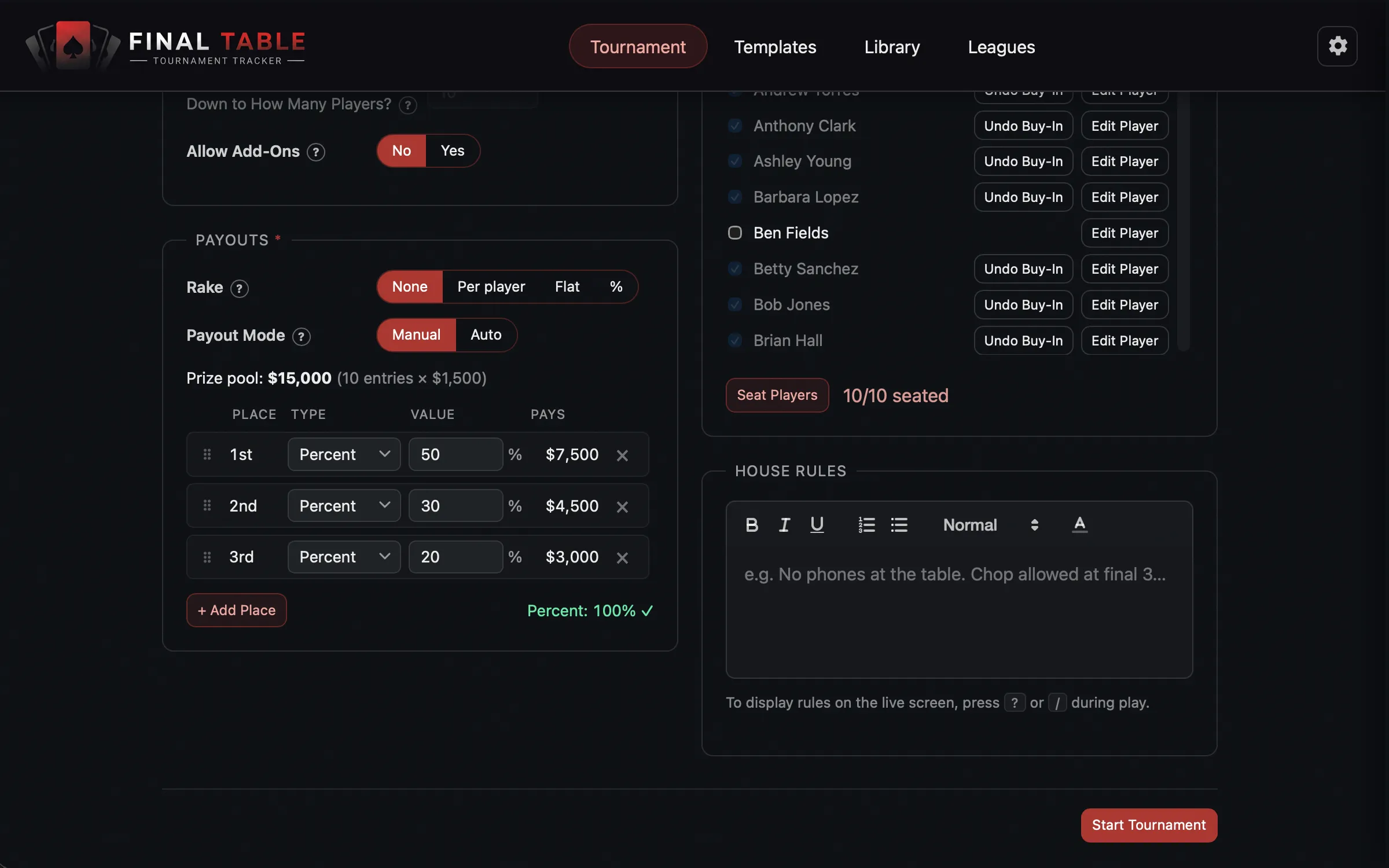This screenshot has height=868, width=1389.
Task: Open the Normal text style dropdown
Action: point(991,525)
